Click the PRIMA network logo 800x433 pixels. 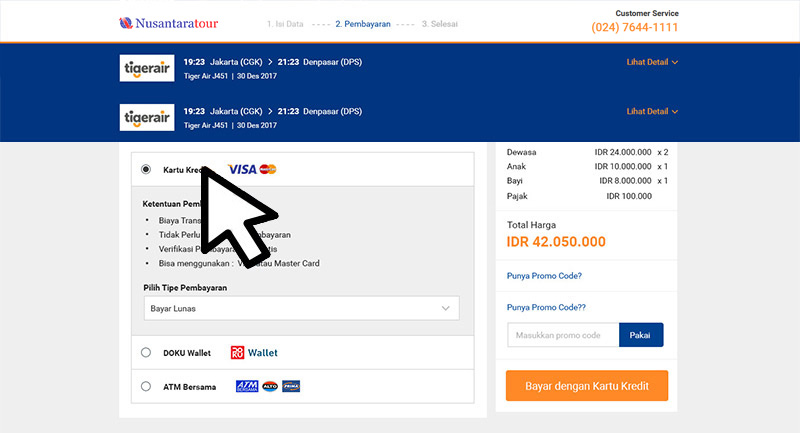pyautogui.click(x=291, y=386)
